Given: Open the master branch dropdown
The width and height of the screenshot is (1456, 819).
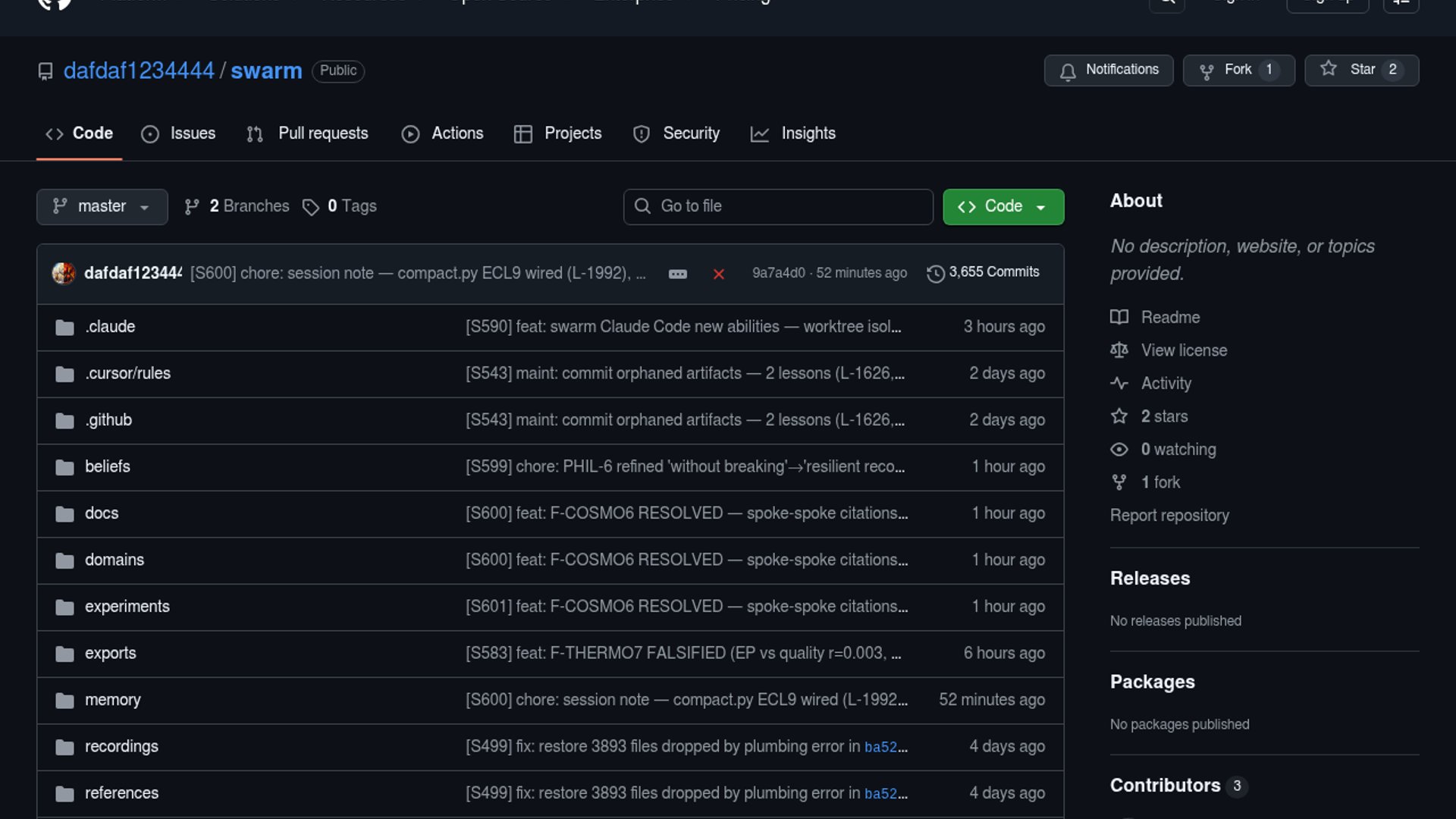Looking at the screenshot, I should (x=102, y=206).
